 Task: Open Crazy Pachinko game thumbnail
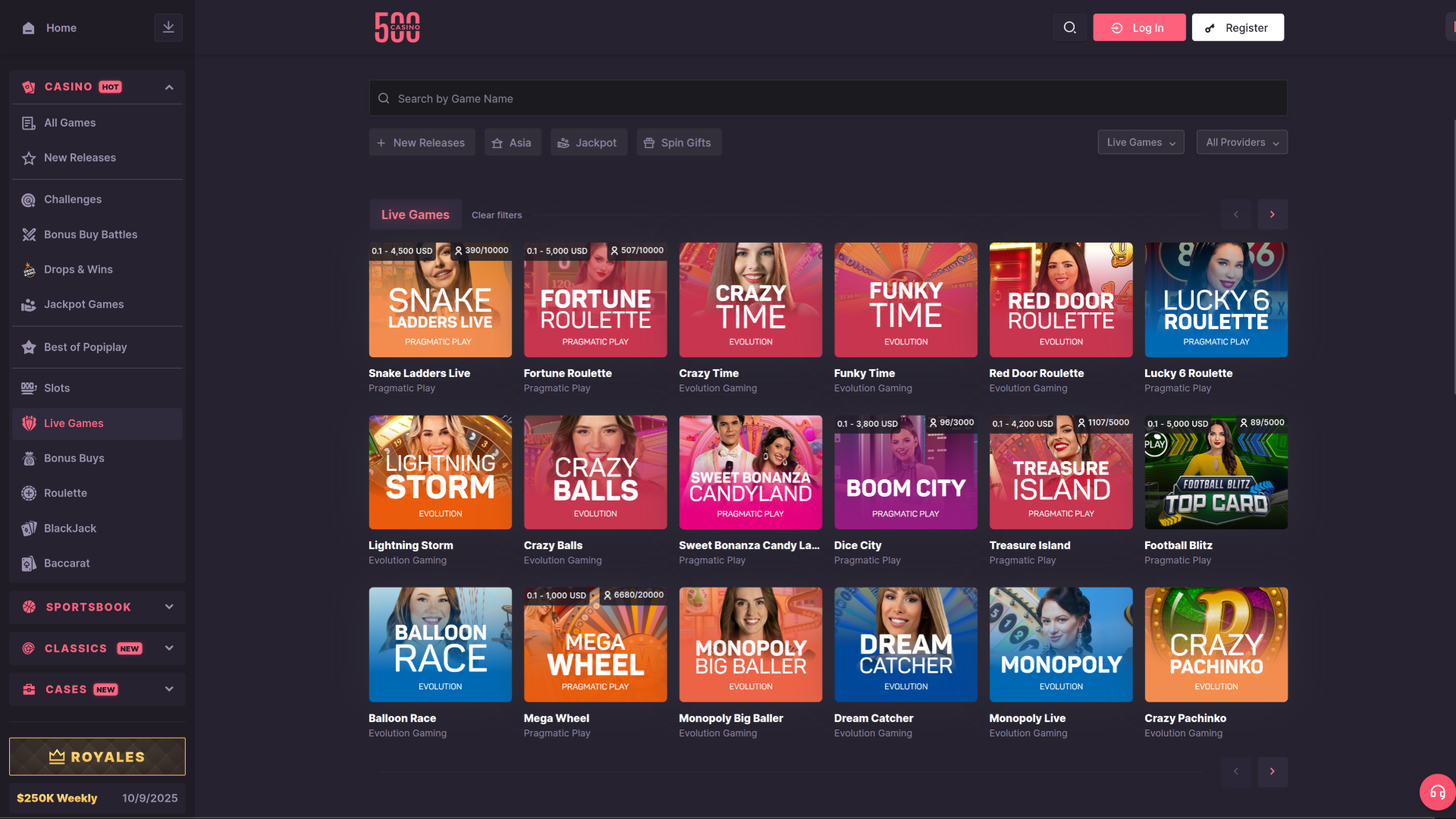(1216, 645)
